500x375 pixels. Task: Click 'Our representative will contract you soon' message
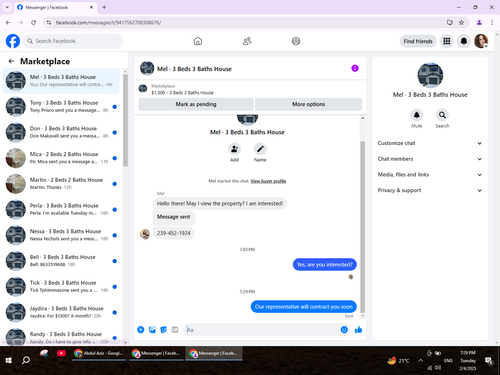tap(304, 307)
